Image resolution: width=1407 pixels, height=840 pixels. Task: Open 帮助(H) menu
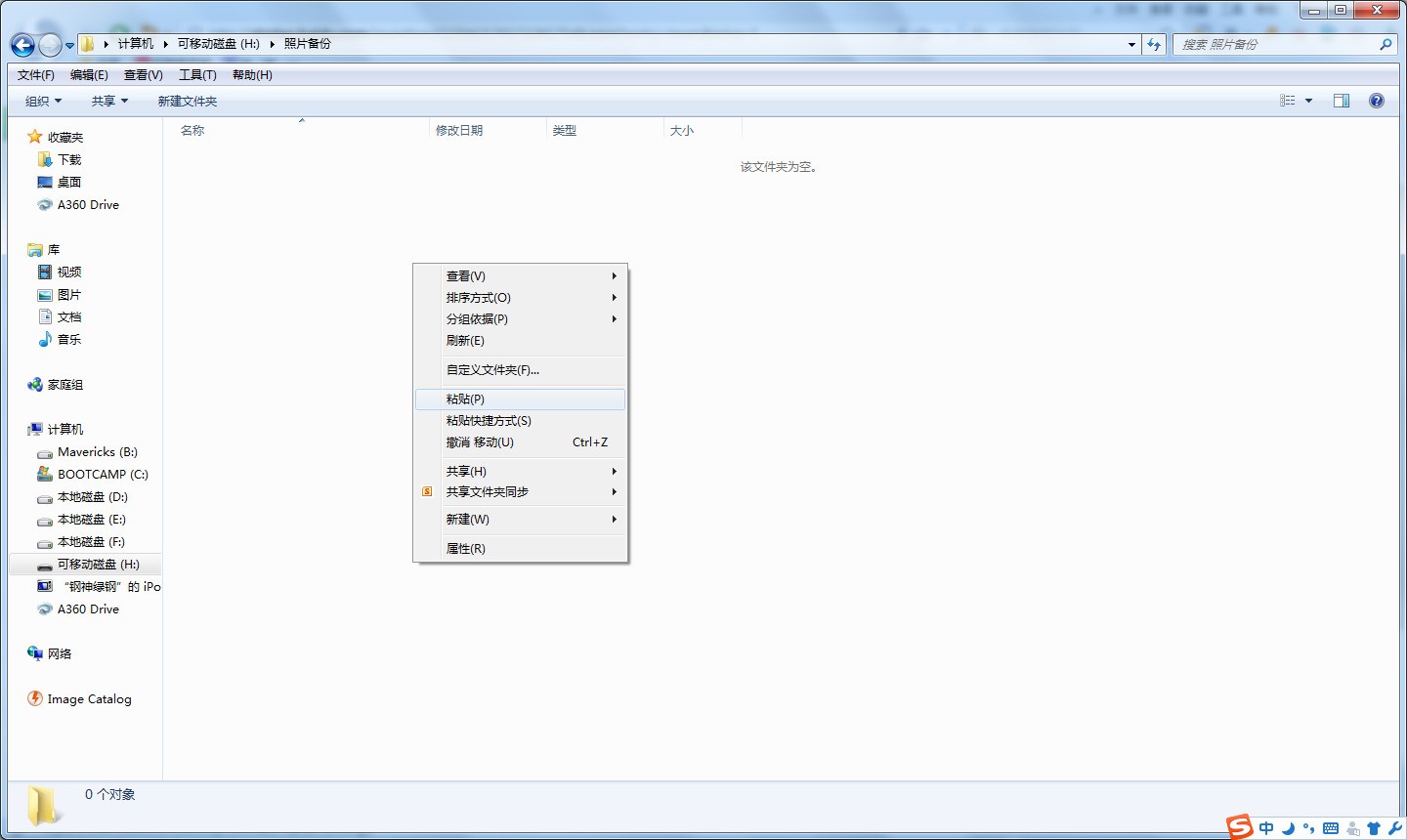click(x=252, y=75)
